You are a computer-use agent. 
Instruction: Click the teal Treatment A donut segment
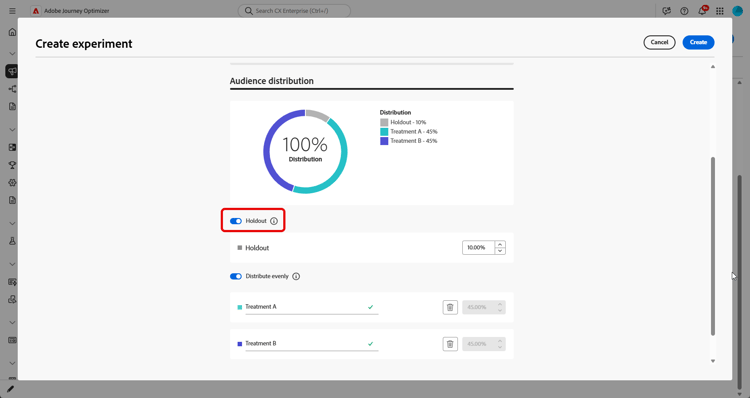click(342, 158)
